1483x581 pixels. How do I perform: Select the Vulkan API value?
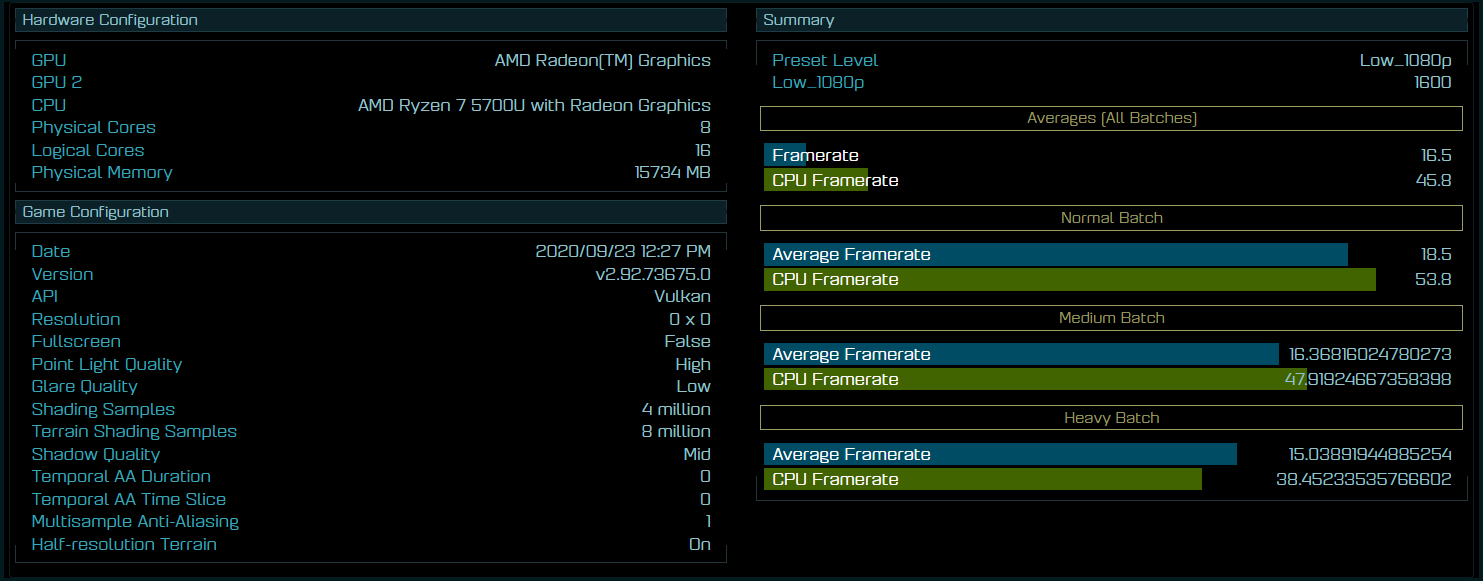(x=682, y=297)
